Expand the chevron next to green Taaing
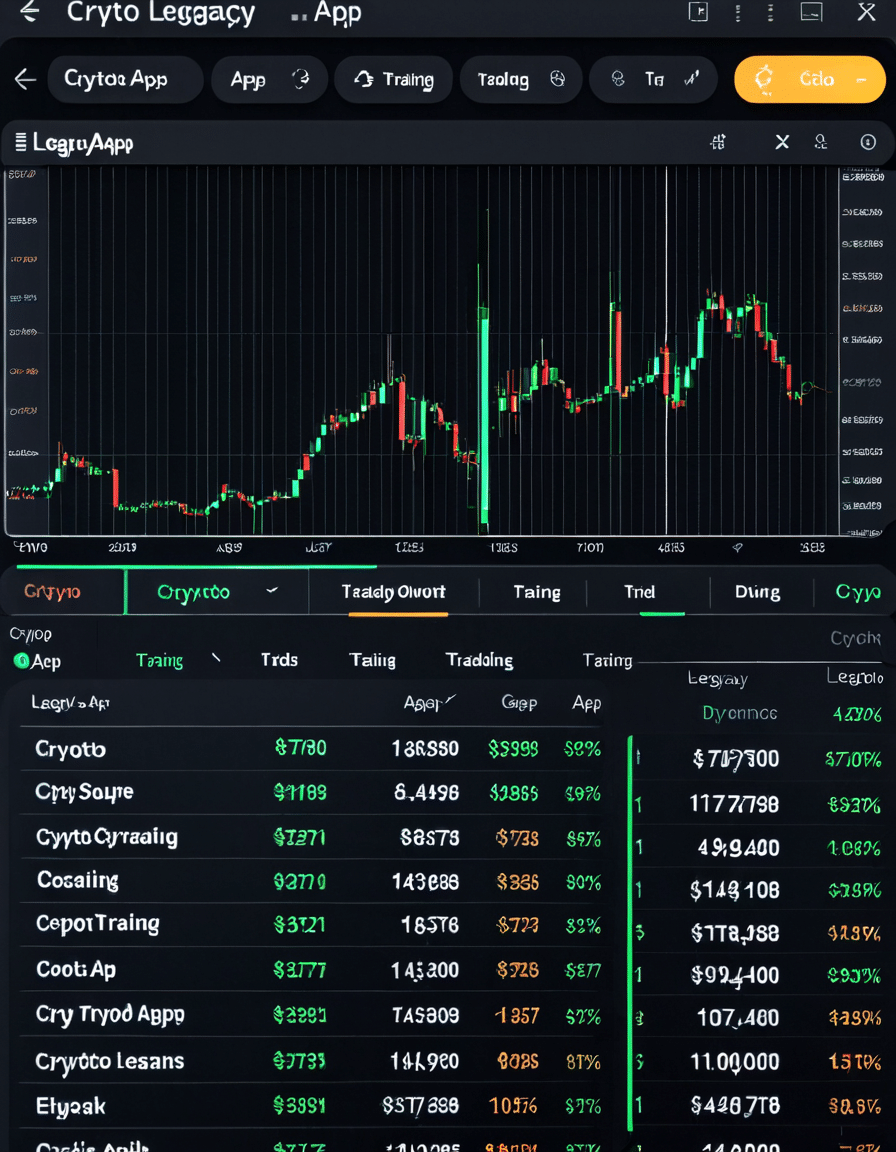896x1152 pixels. pyautogui.click(x=216, y=658)
